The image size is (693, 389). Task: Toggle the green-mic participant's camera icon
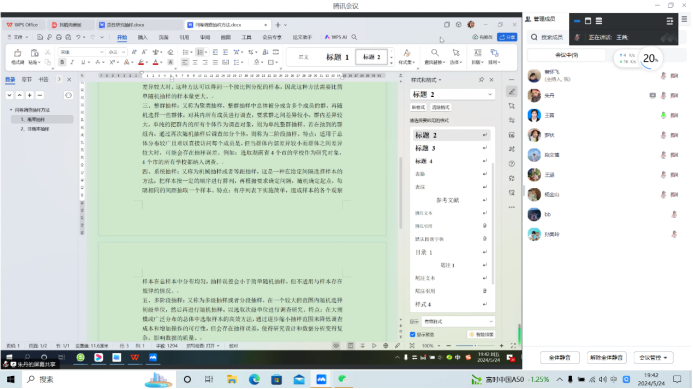coord(674,115)
